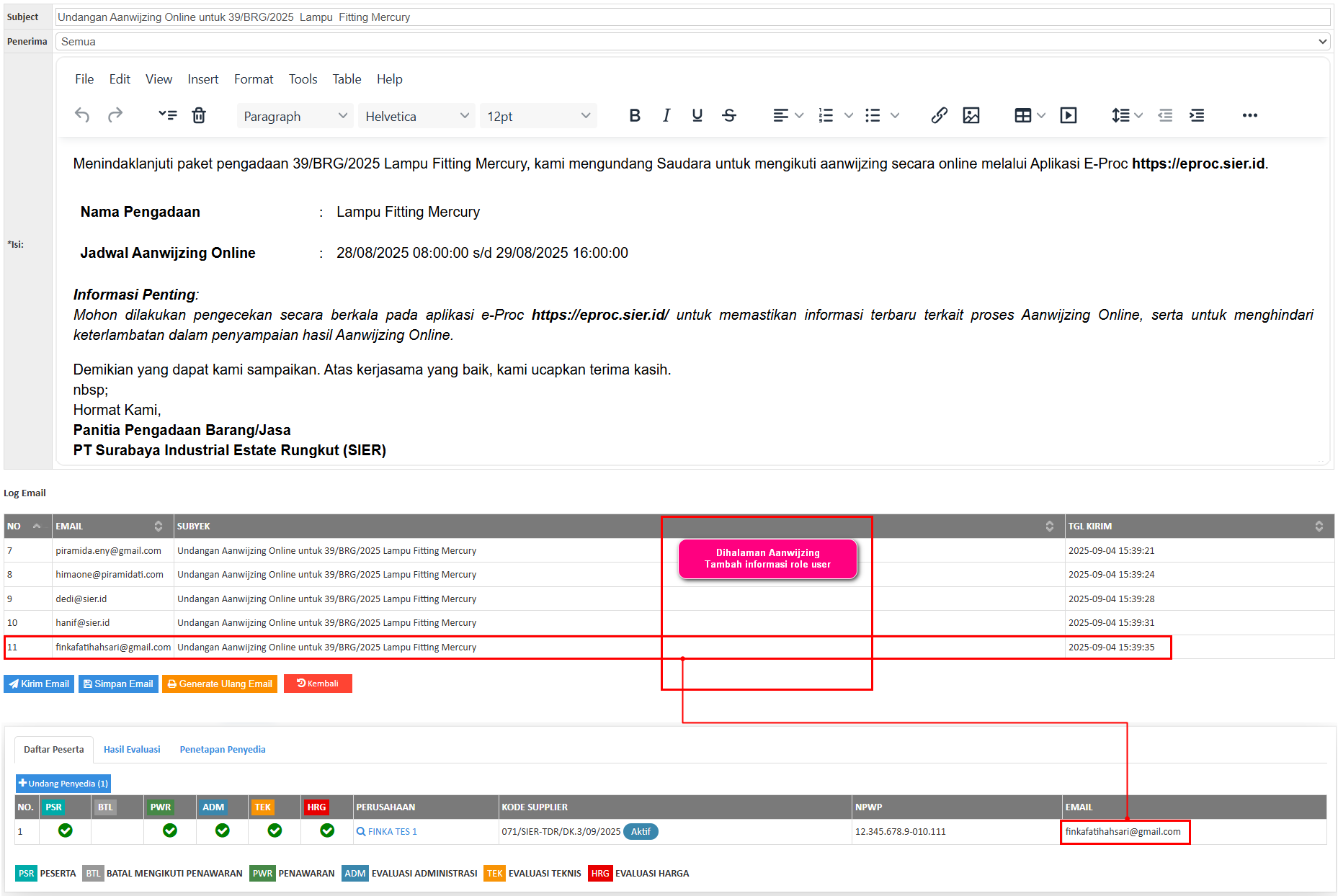
Task: Open the Format menu
Action: click(x=253, y=79)
